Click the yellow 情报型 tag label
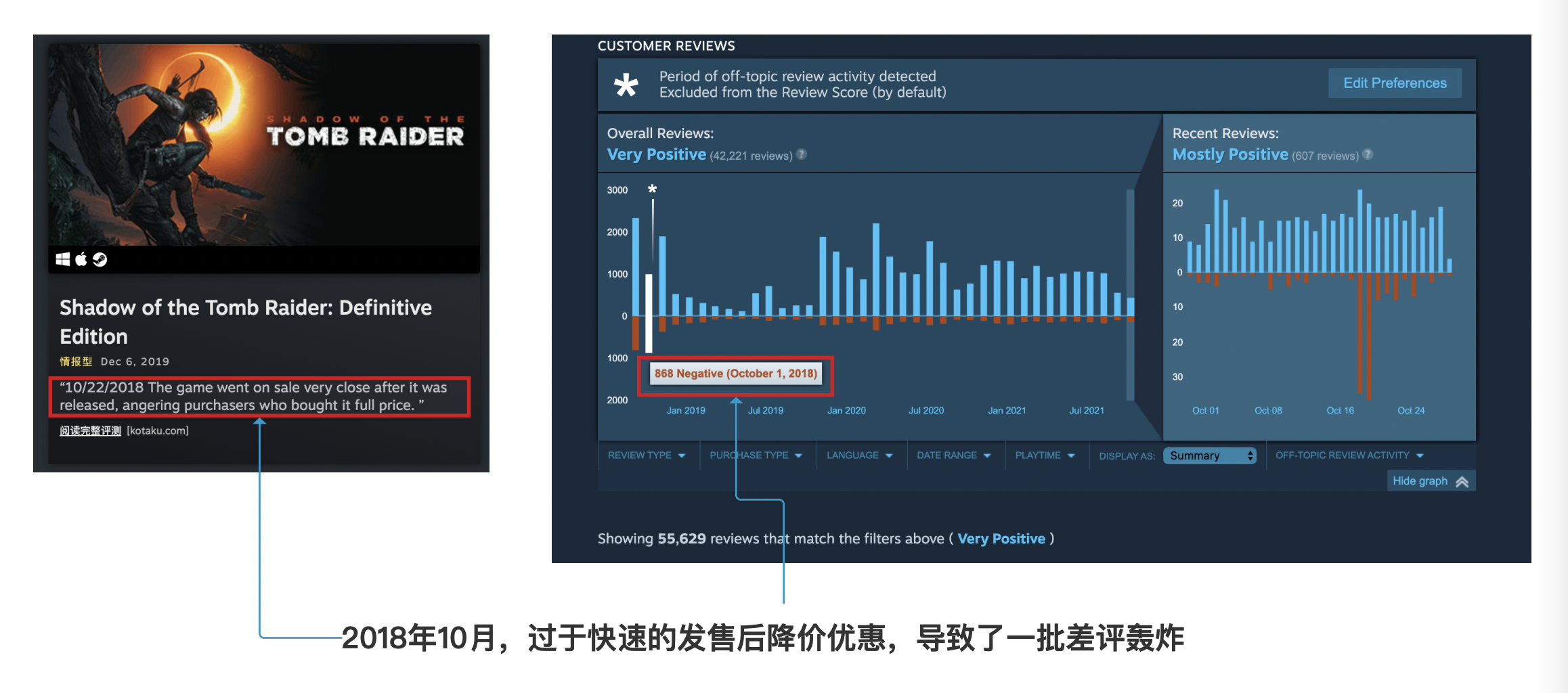The image size is (1568, 693). [x=76, y=361]
